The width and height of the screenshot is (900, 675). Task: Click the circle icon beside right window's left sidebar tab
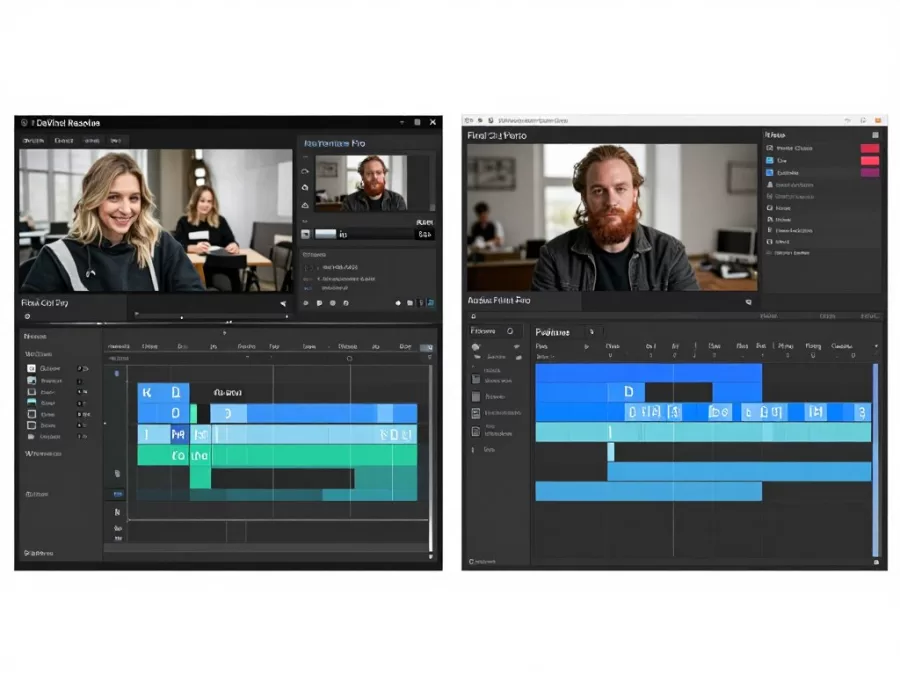pyautogui.click(x=510, y=331)
